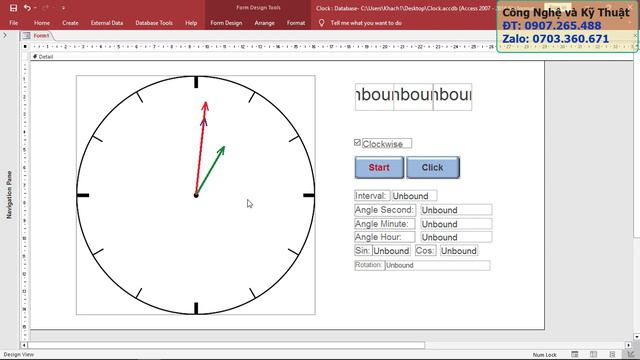Click the form selector box at ruler corner
Image resolution: width=640 pixels, height=360 pixels.
click(x=25, y=47)
